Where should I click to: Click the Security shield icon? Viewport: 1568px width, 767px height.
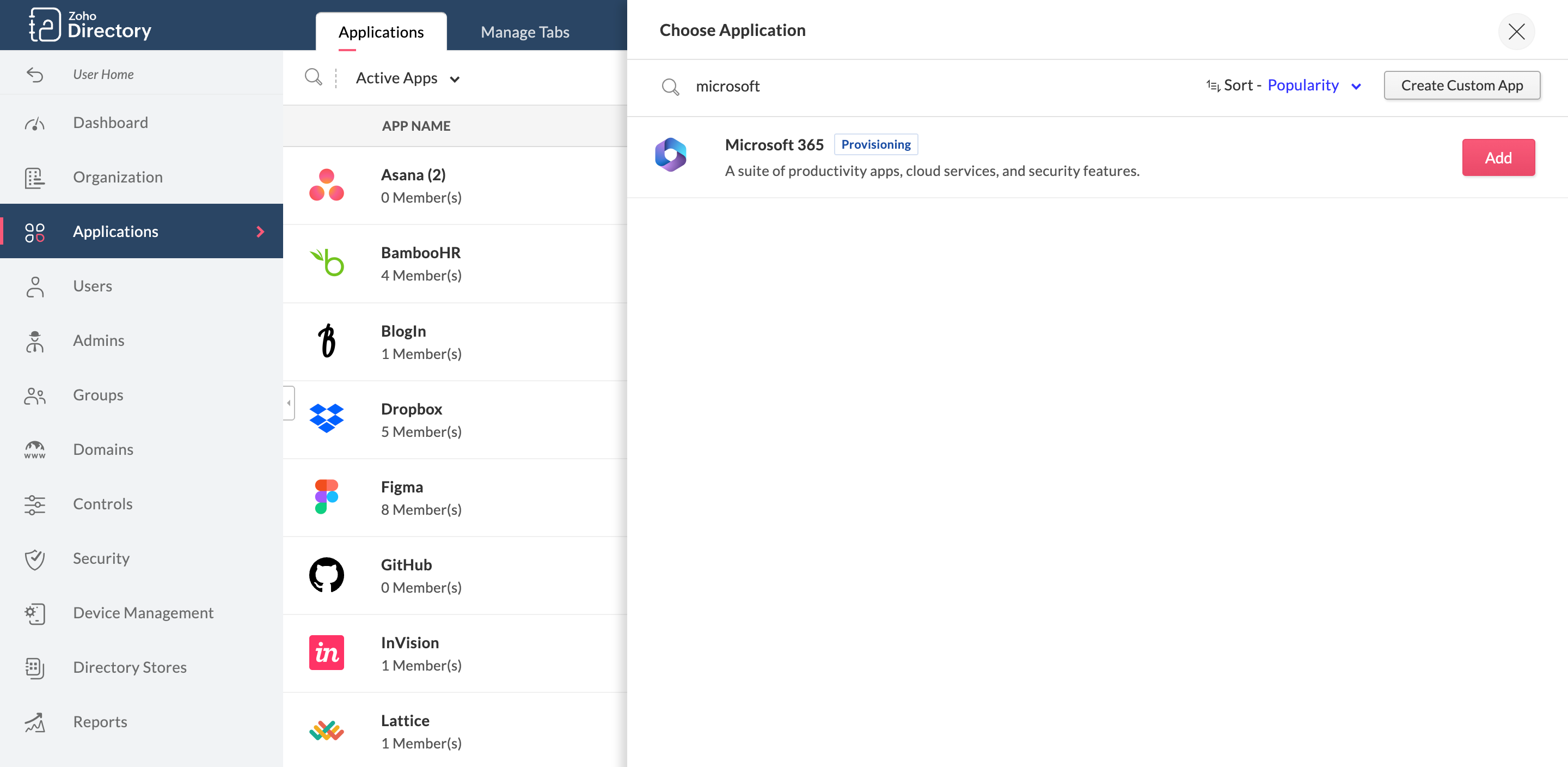35,559
